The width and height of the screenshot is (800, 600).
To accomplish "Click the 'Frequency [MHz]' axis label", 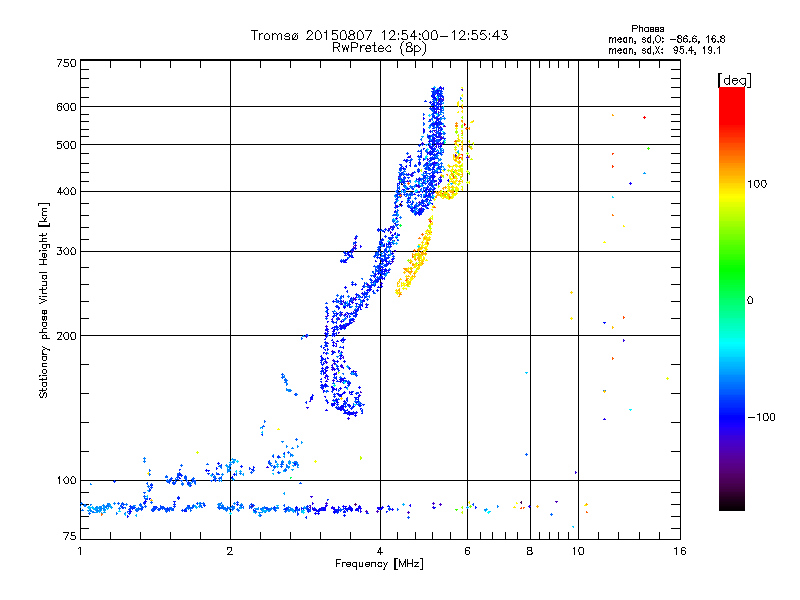I will (x=379, y=564).
